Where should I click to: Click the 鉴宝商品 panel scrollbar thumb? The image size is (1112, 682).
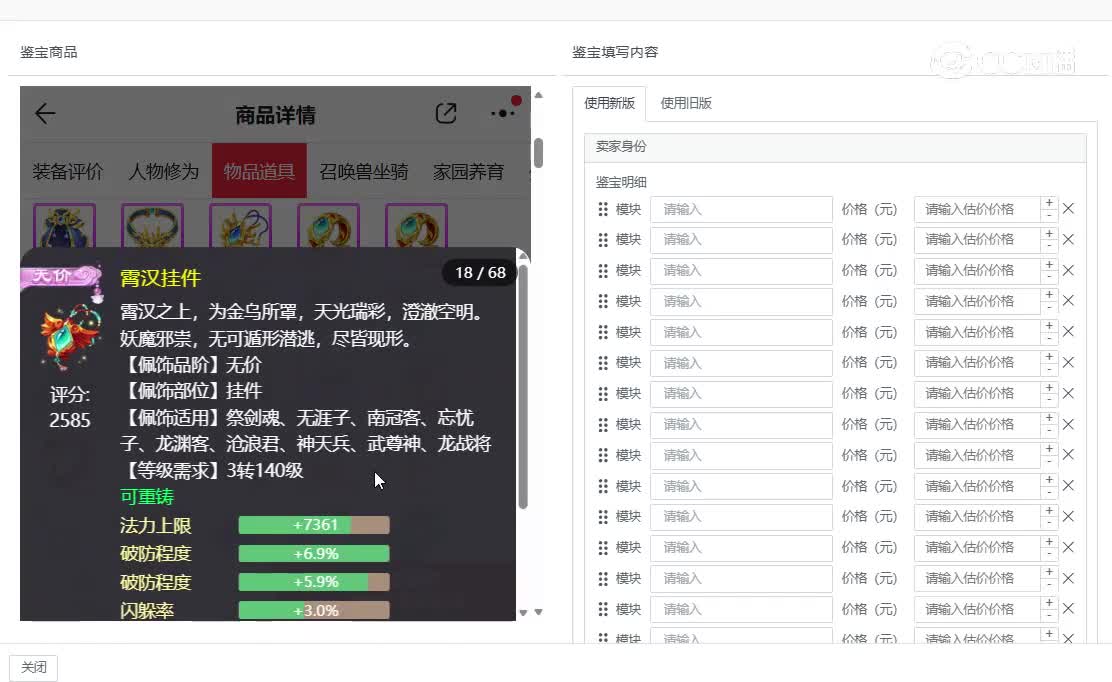pyautogui.click(x=538, y=152)
